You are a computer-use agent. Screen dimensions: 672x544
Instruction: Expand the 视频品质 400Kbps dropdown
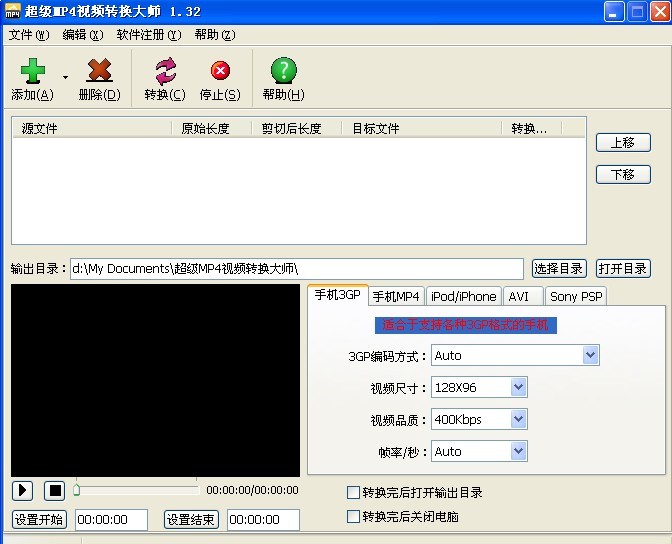click(x=518, y=419)
